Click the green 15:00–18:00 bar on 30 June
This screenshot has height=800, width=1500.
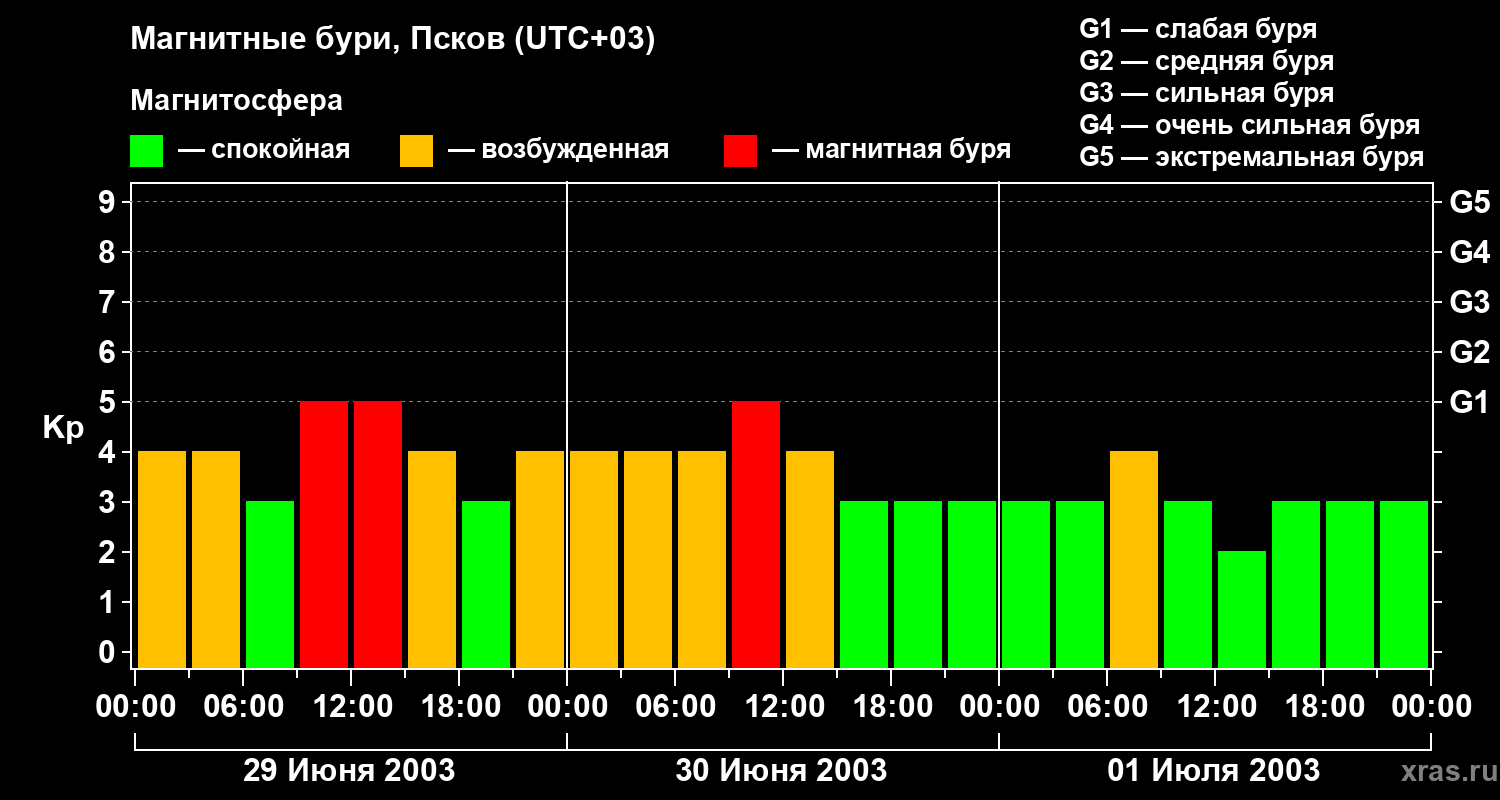click(x=864, y=585)
